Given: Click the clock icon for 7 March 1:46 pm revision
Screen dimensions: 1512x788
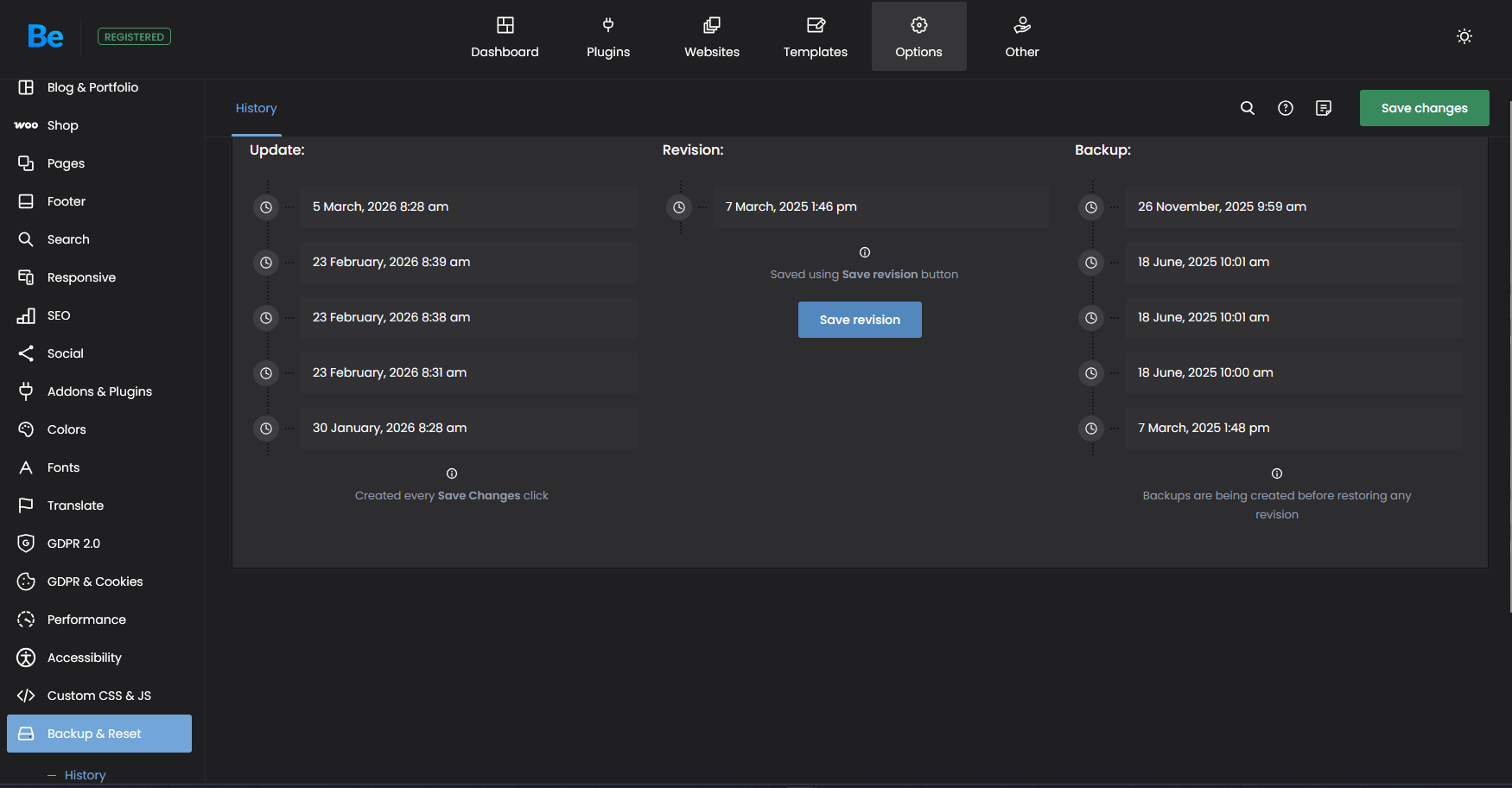Looking at the screenshot, I should (x=679, y=207).
